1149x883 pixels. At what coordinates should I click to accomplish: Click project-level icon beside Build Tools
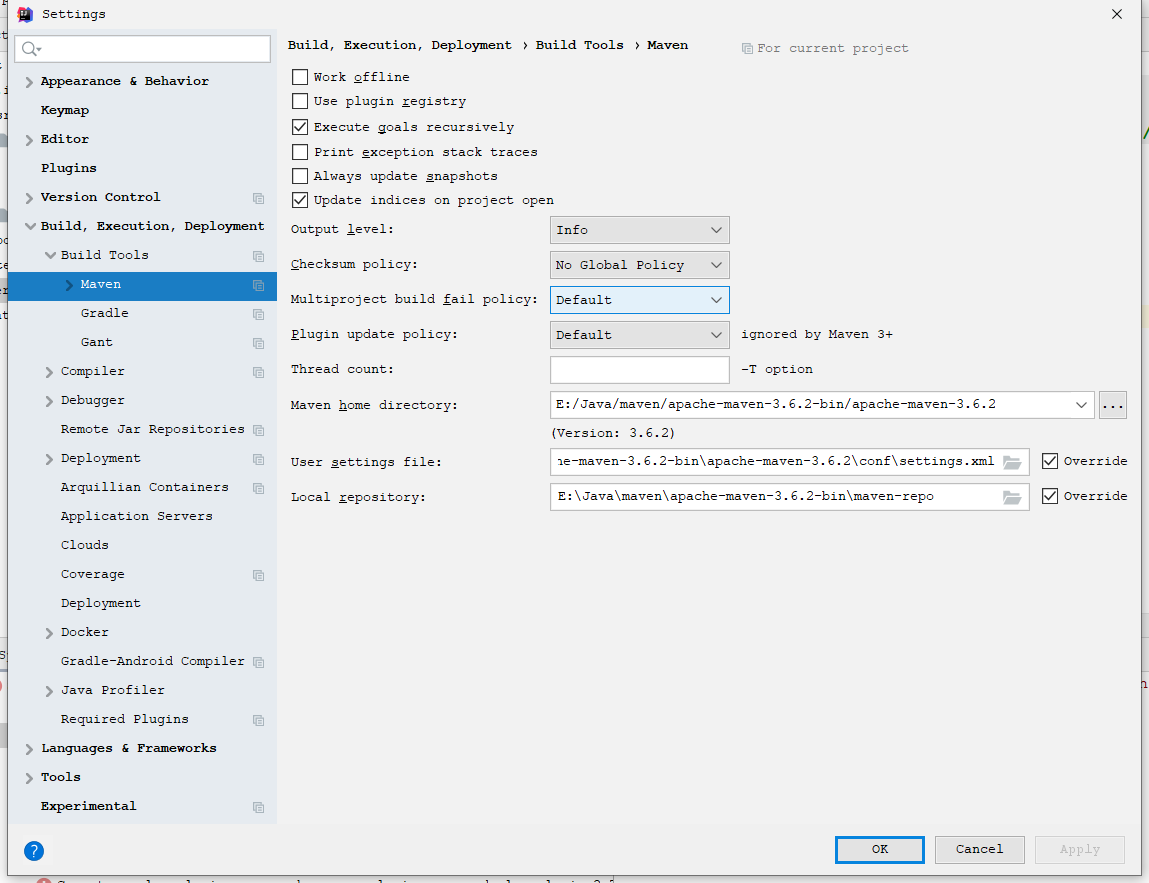(259, 256)
